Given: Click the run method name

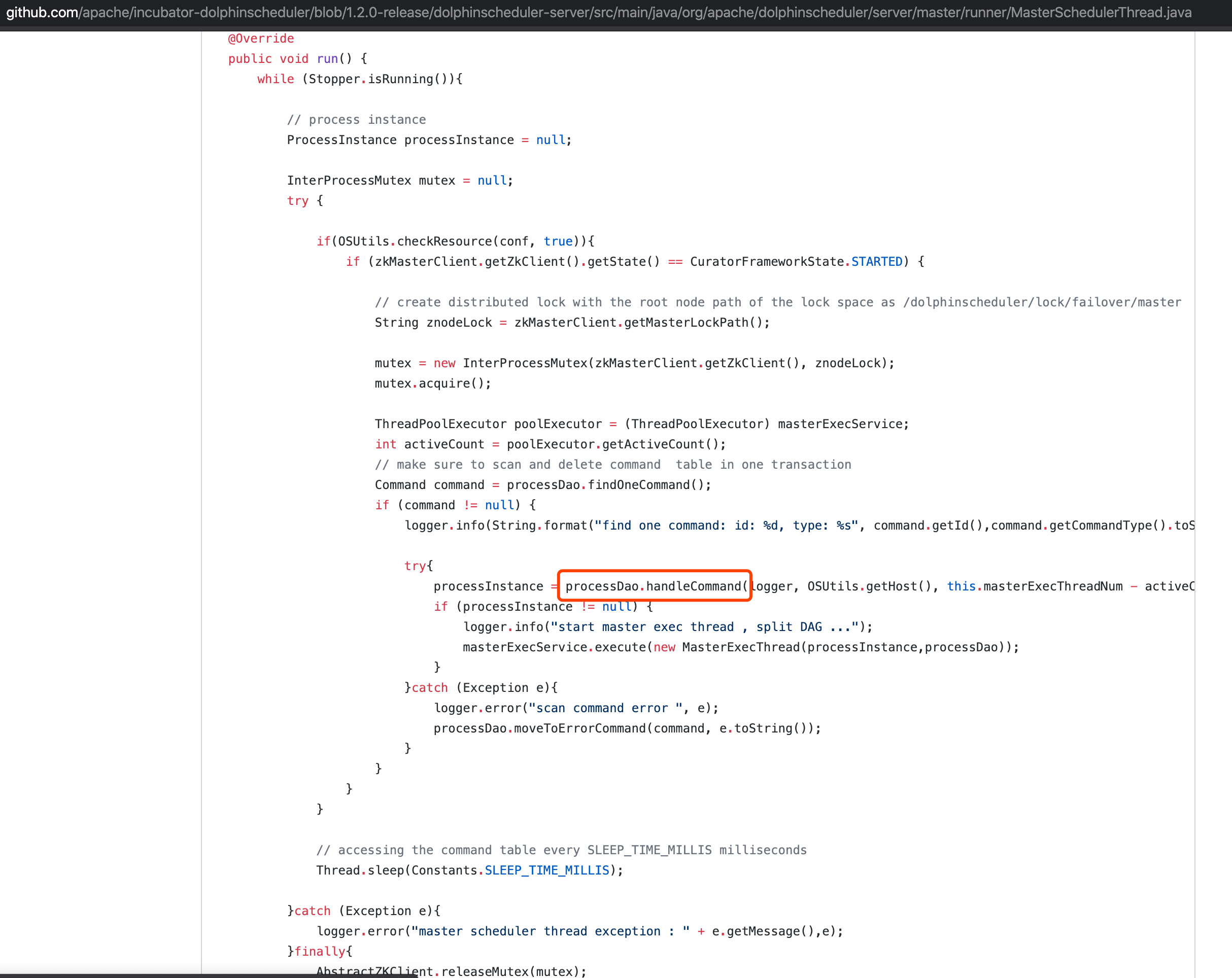Looking at the screenshot, I should [327, 59].
